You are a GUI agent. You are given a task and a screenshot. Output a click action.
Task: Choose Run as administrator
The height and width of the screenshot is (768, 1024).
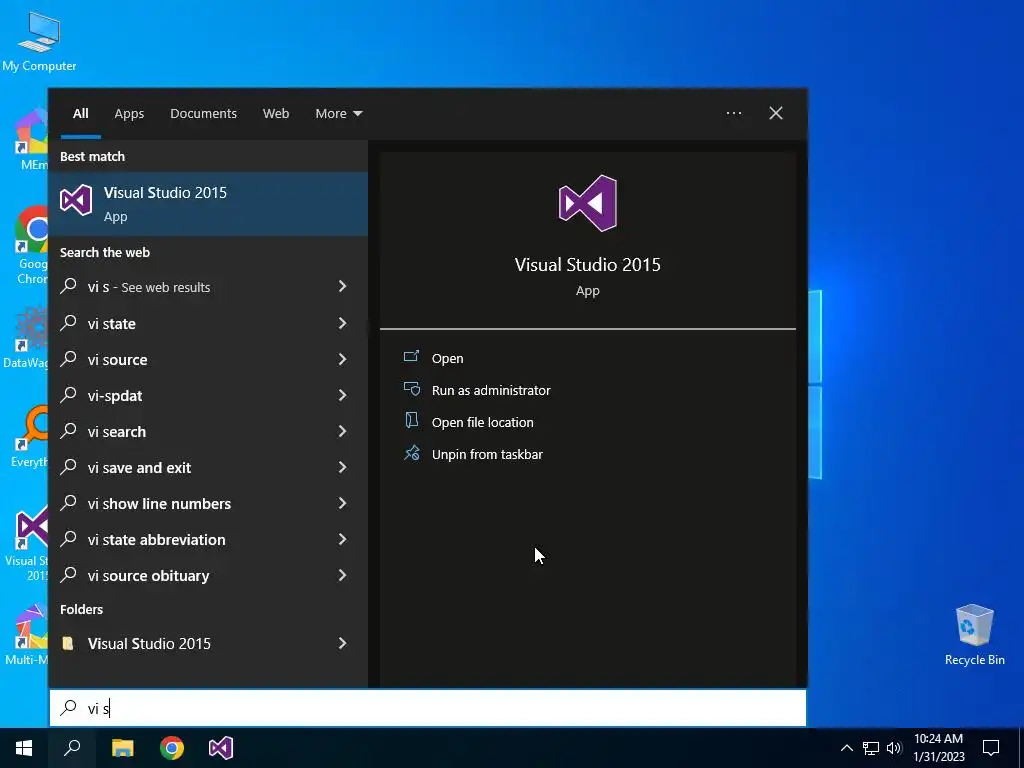click(491, 390)
